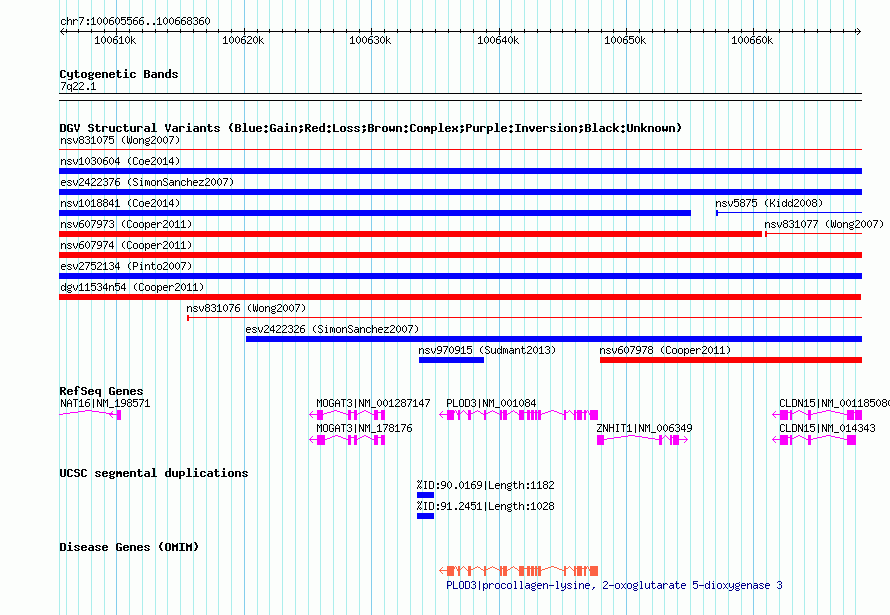Select the 91.2451 identity segmental duplication bar
The width and height of the screenshot is (890, 615).
pos(425,516)
